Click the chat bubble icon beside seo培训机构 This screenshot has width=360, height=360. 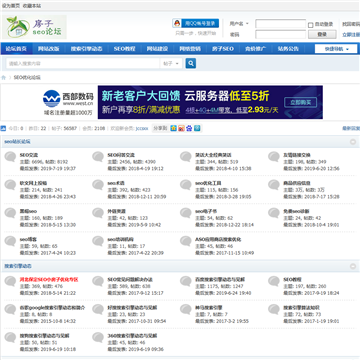tap(98, 241)
